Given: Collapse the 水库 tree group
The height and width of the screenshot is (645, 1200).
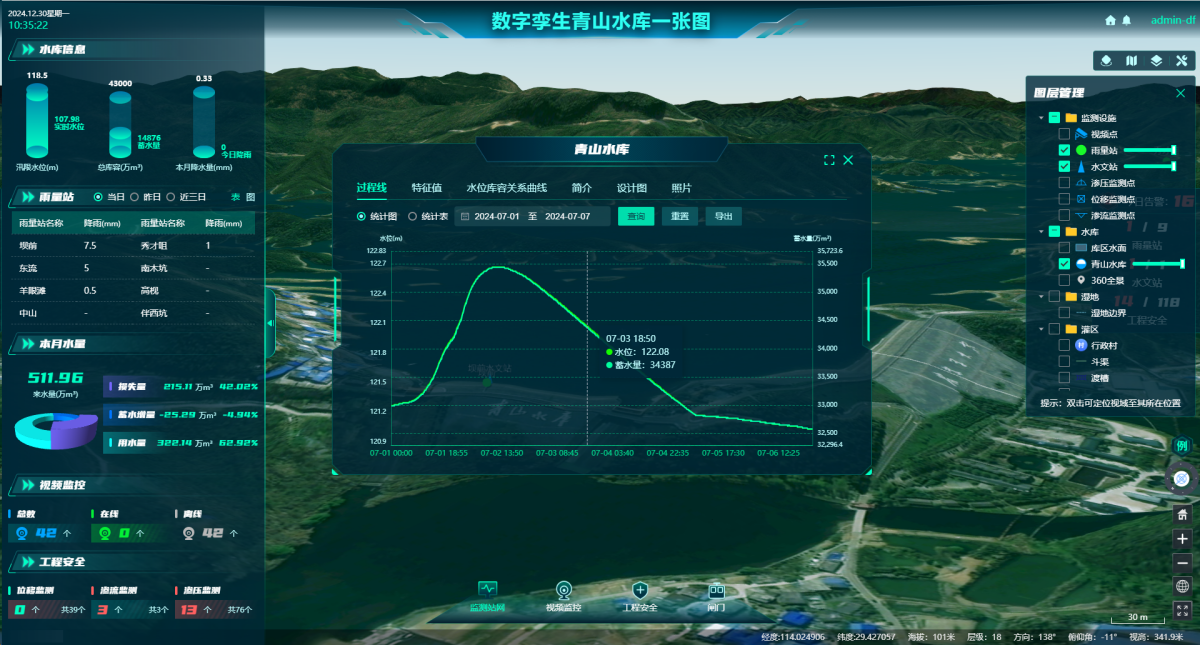Looking at the screenshot, I should 1040,231.
